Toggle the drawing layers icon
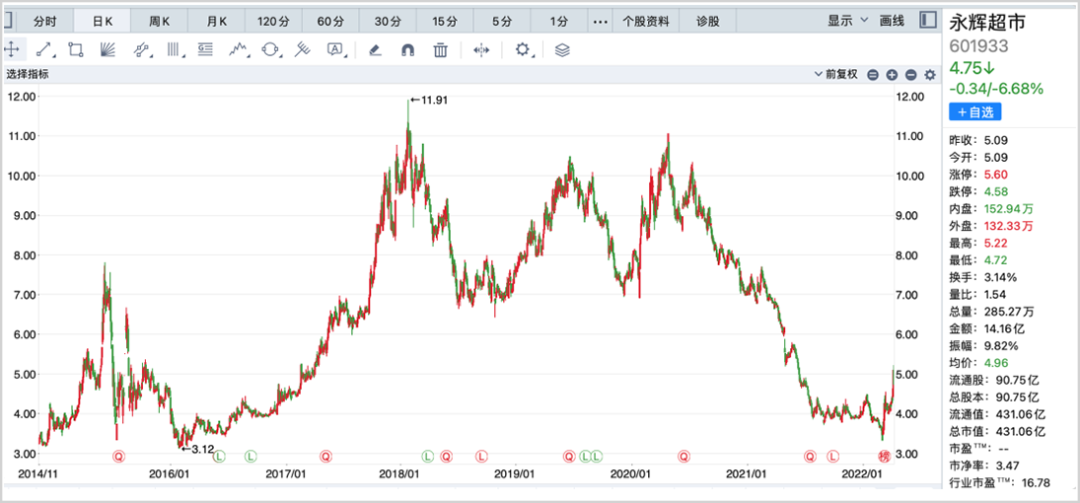The height and width of the screenshot is (503, 1080). [562, 49]
